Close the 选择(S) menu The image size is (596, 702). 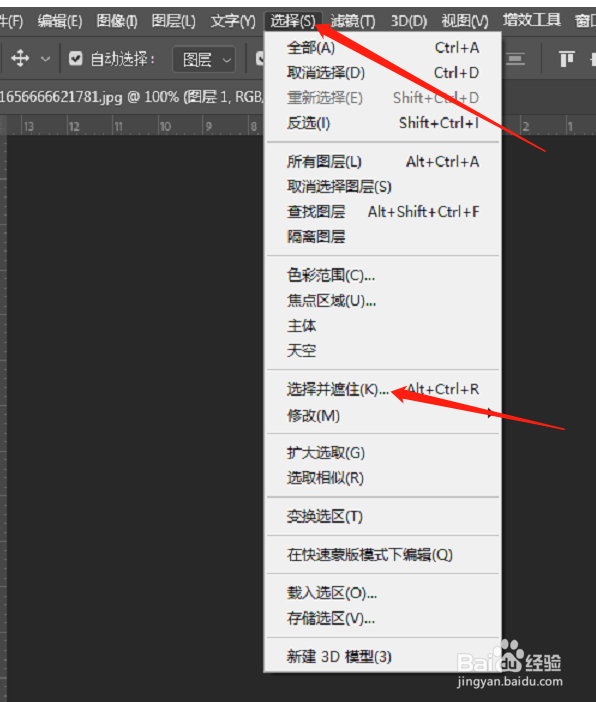(293, 21)
